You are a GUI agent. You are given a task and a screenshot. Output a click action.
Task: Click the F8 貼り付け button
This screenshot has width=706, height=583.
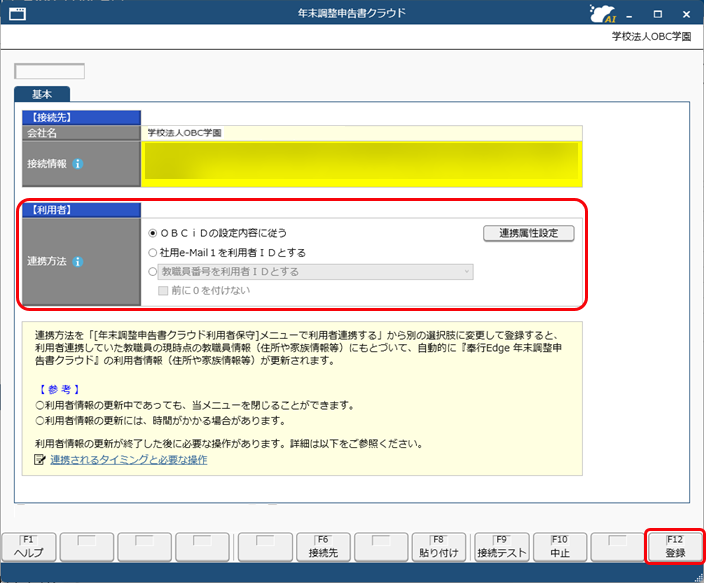pyautogui.click(x=439, y=547)
